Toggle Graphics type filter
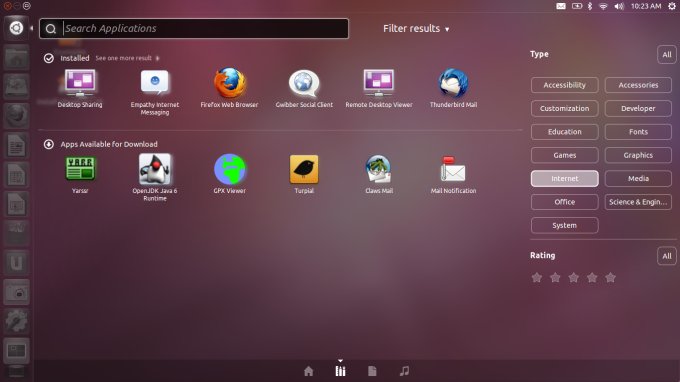Screen dimensions: 680x382 tap(638, 155)
